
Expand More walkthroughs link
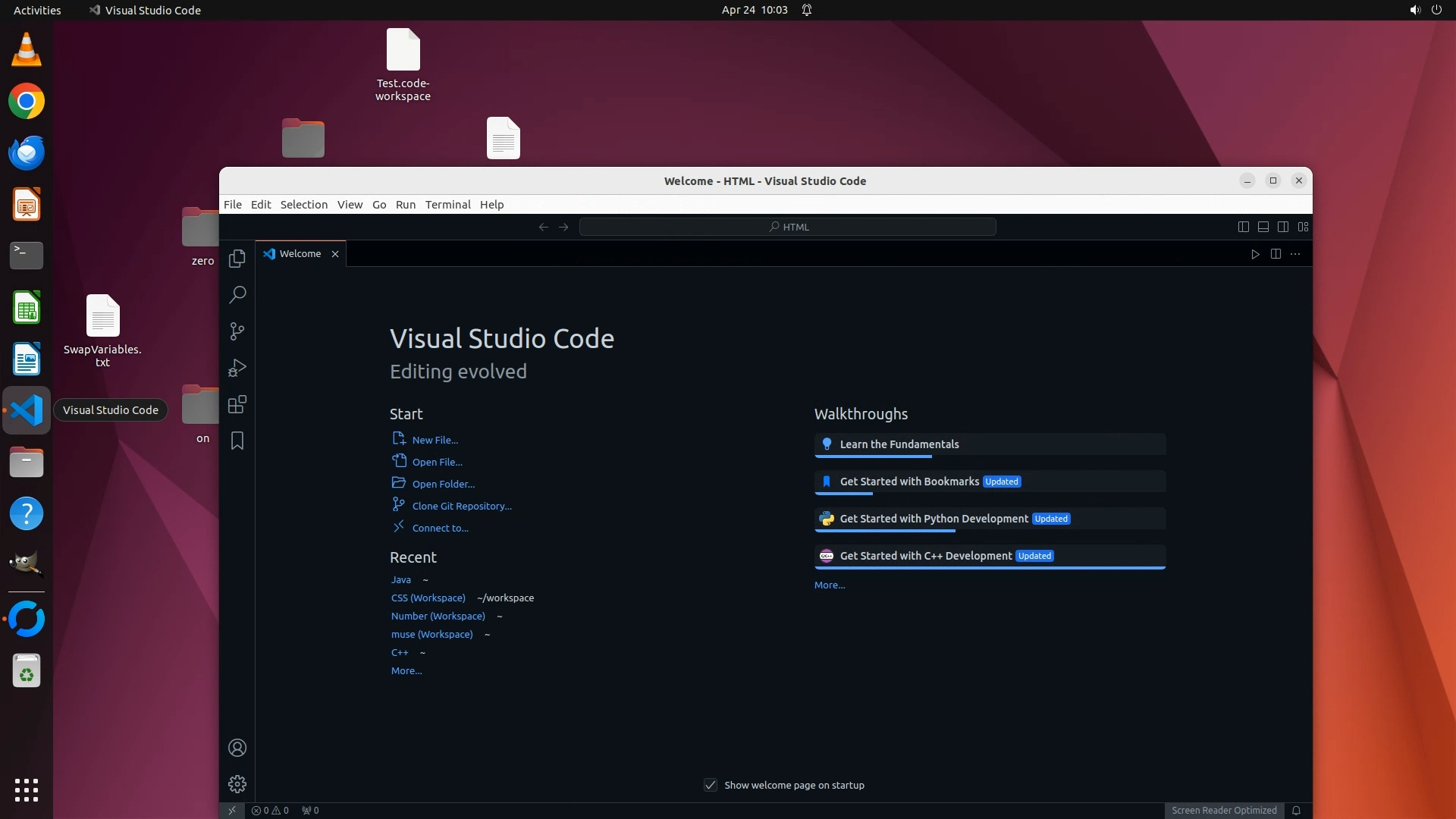pos(830,585)
